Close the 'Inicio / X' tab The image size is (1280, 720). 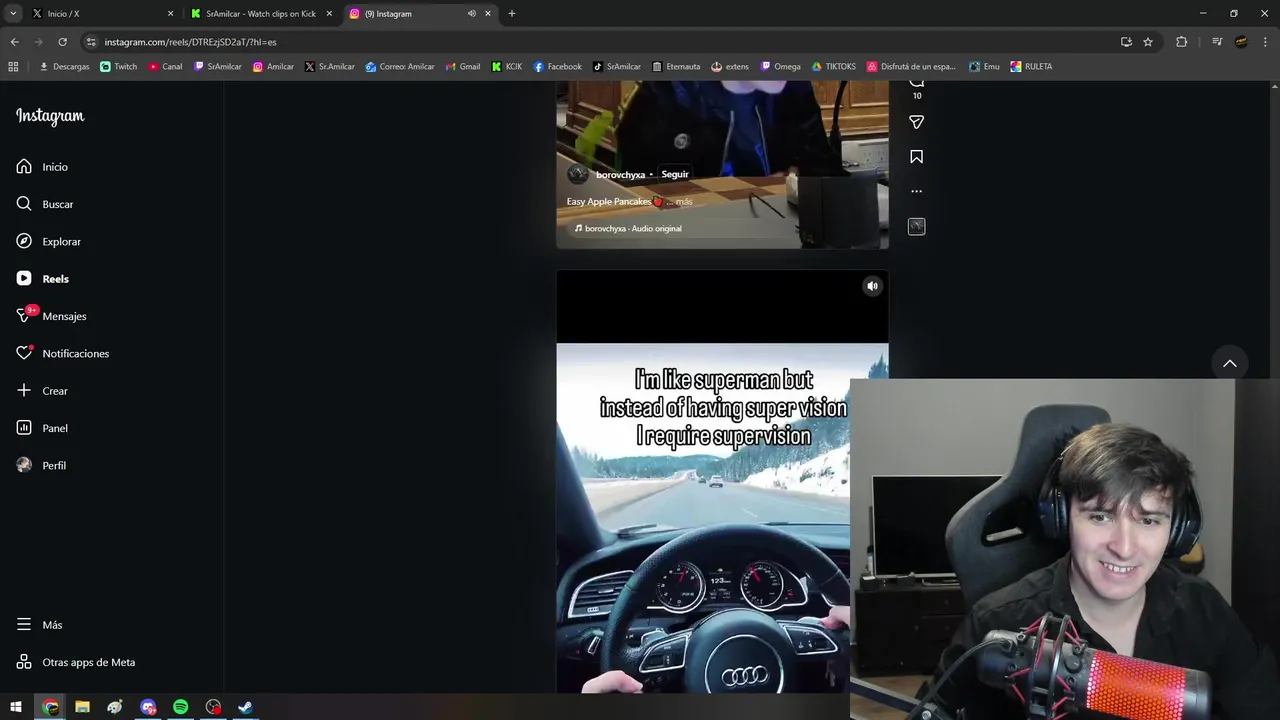pyautogui.click(x=170, y=14)
